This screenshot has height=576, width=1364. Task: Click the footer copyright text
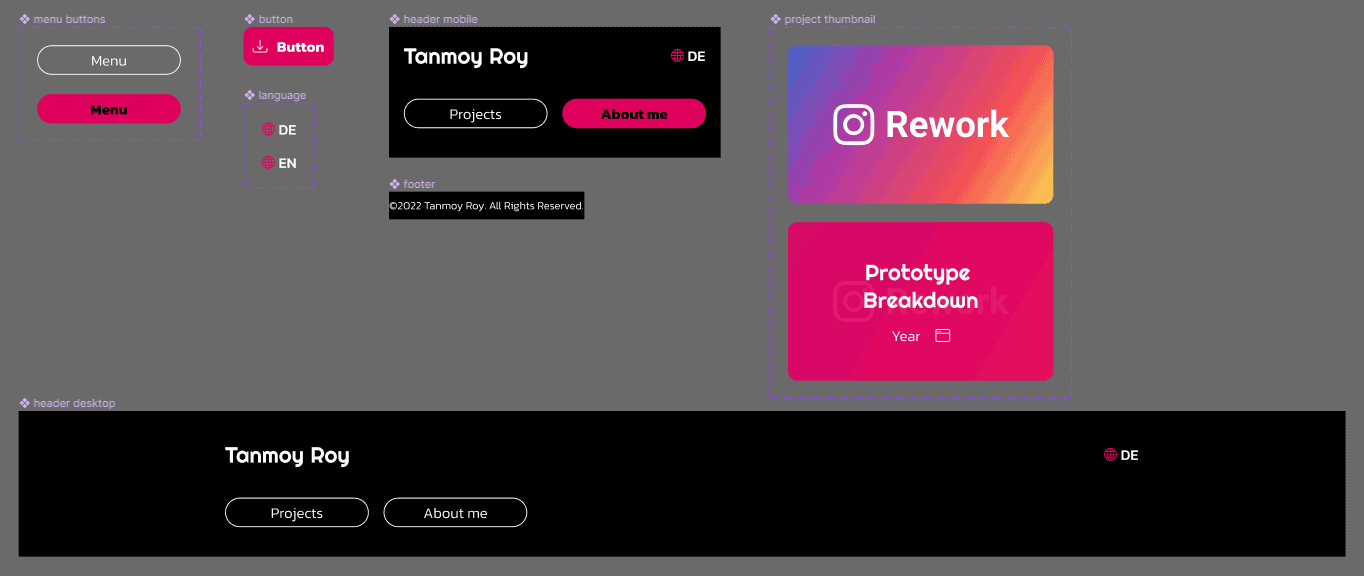pos(486,206)
